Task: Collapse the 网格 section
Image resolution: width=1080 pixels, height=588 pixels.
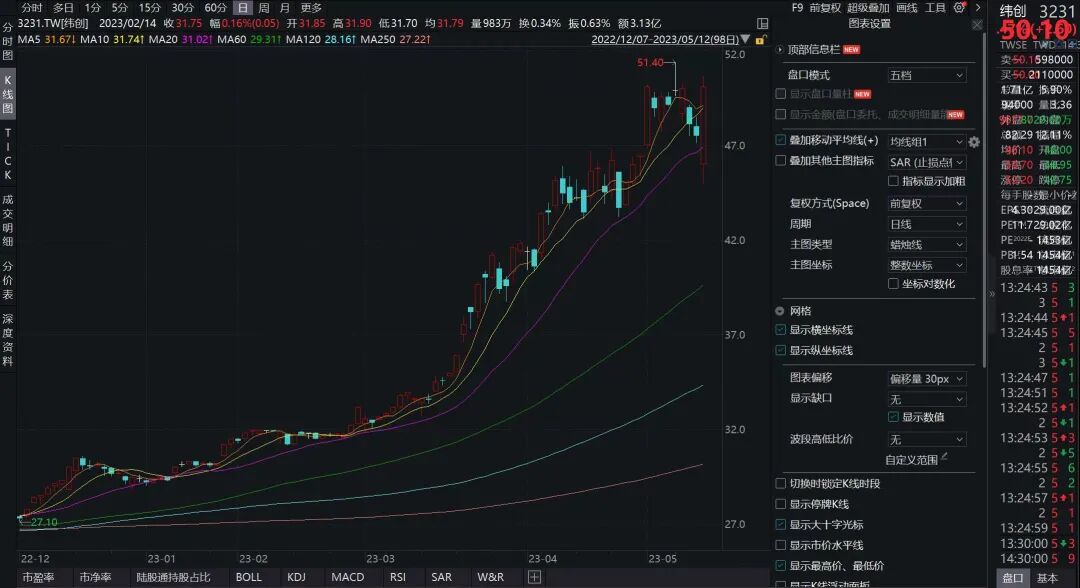Action: (780, 311)
